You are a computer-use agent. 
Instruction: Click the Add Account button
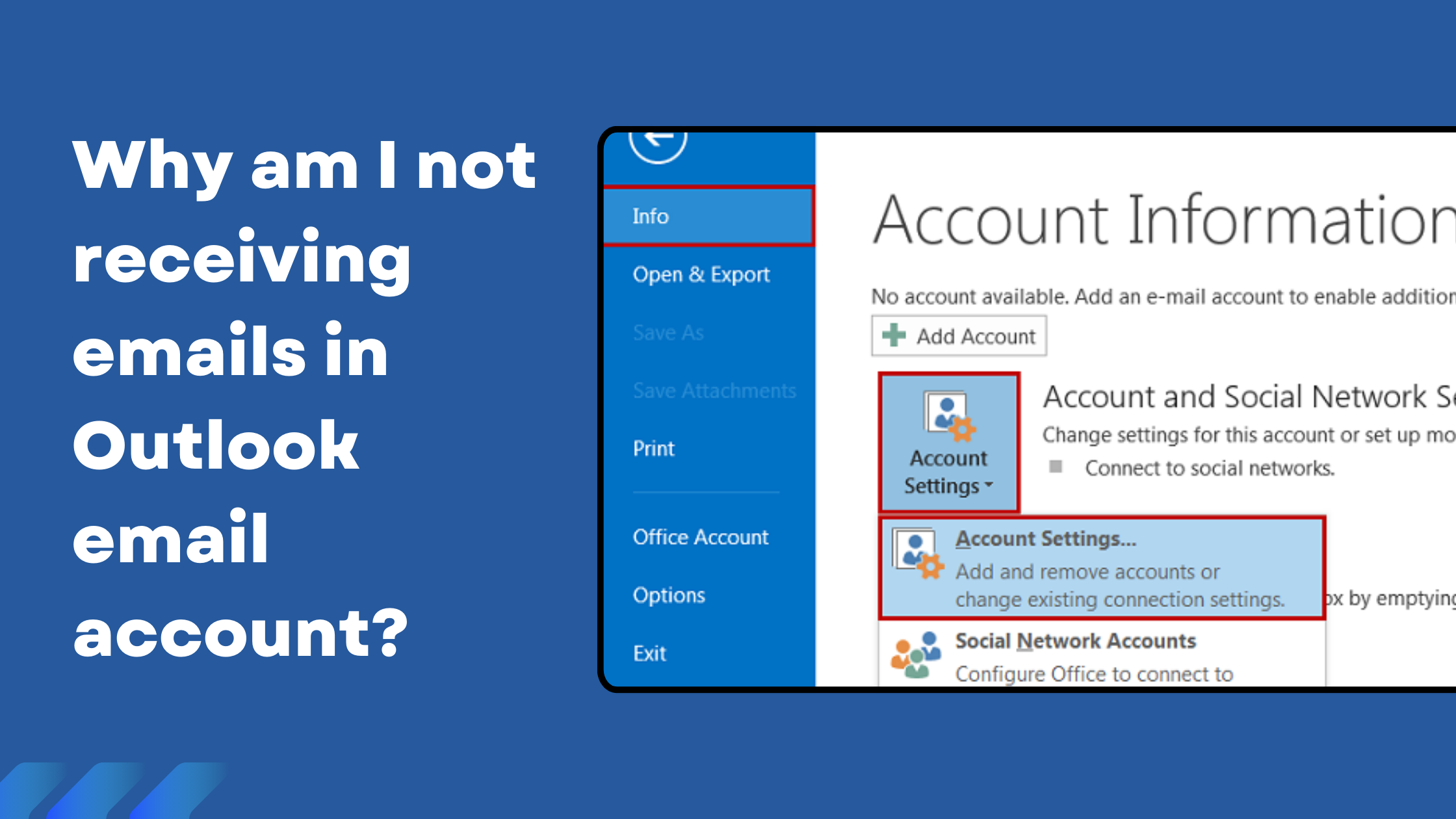[954, 336]
